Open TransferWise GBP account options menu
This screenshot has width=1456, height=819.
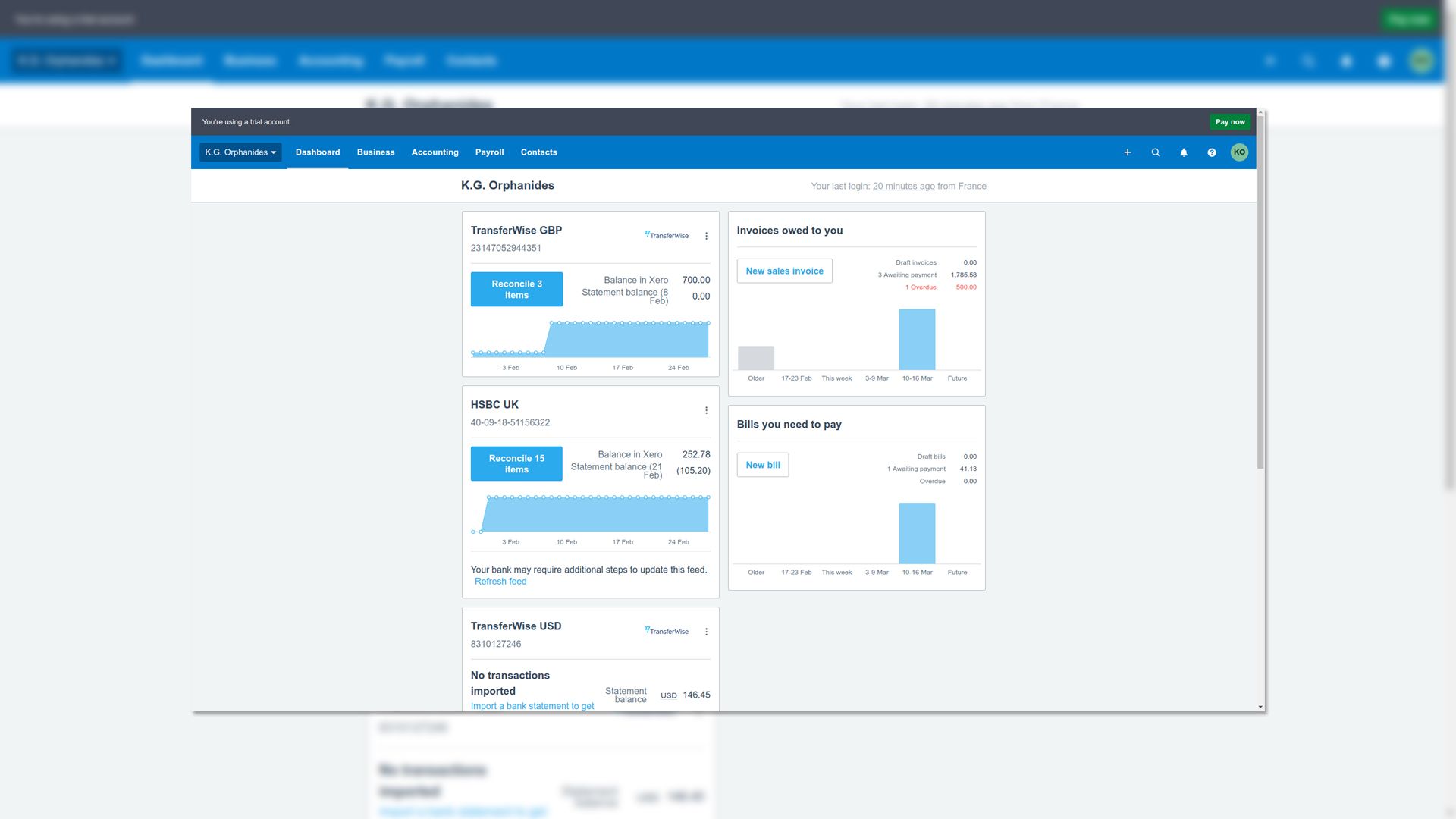point(706,236)
